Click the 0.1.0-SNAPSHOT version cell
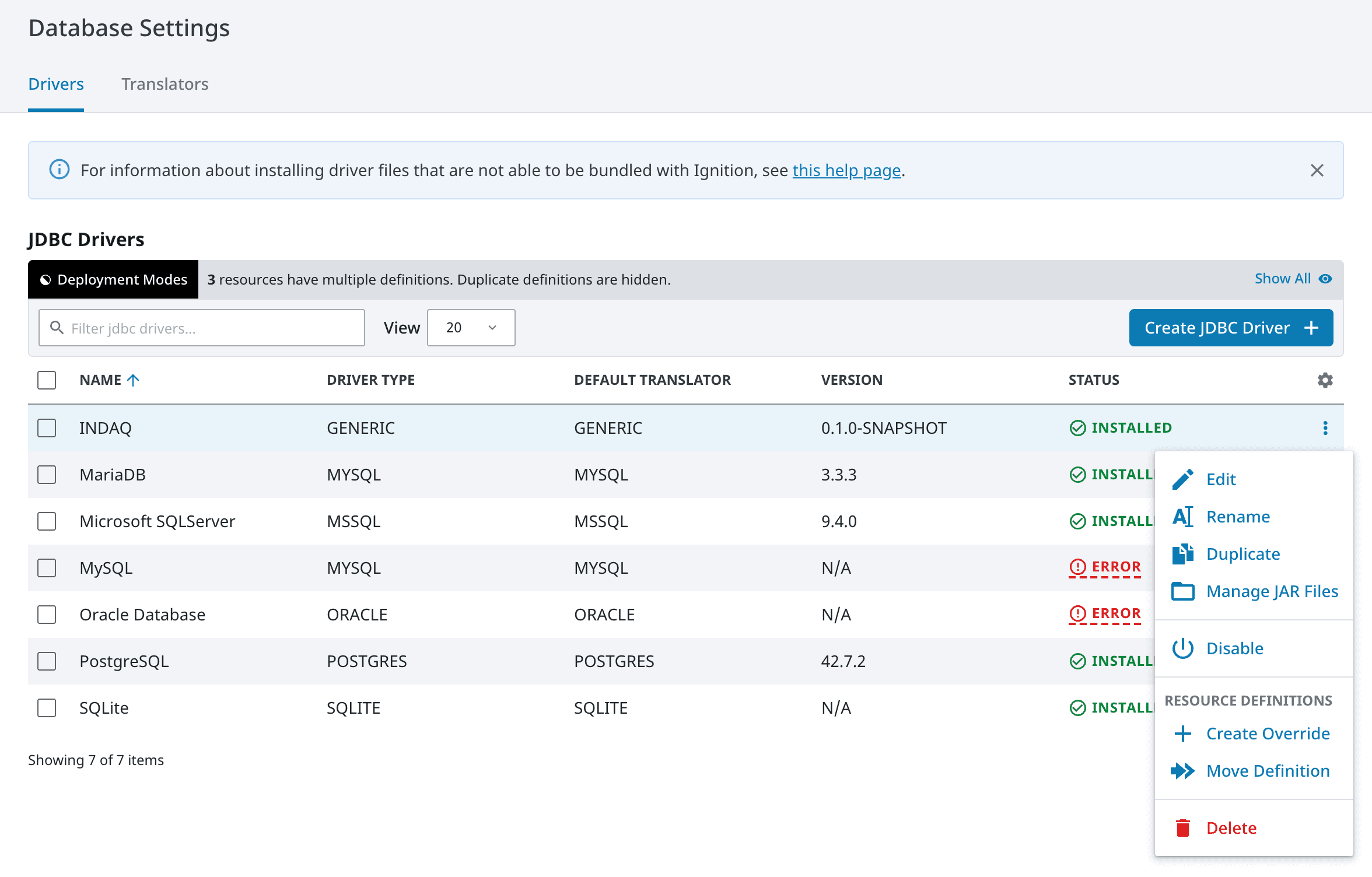The width and height of the screenshot is (1372, 877). [x=884, y=428]
